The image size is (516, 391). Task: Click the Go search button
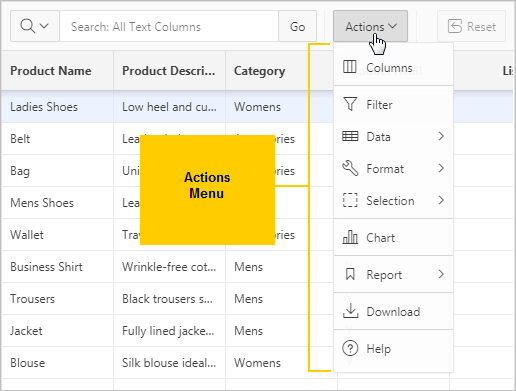point(297,26)
